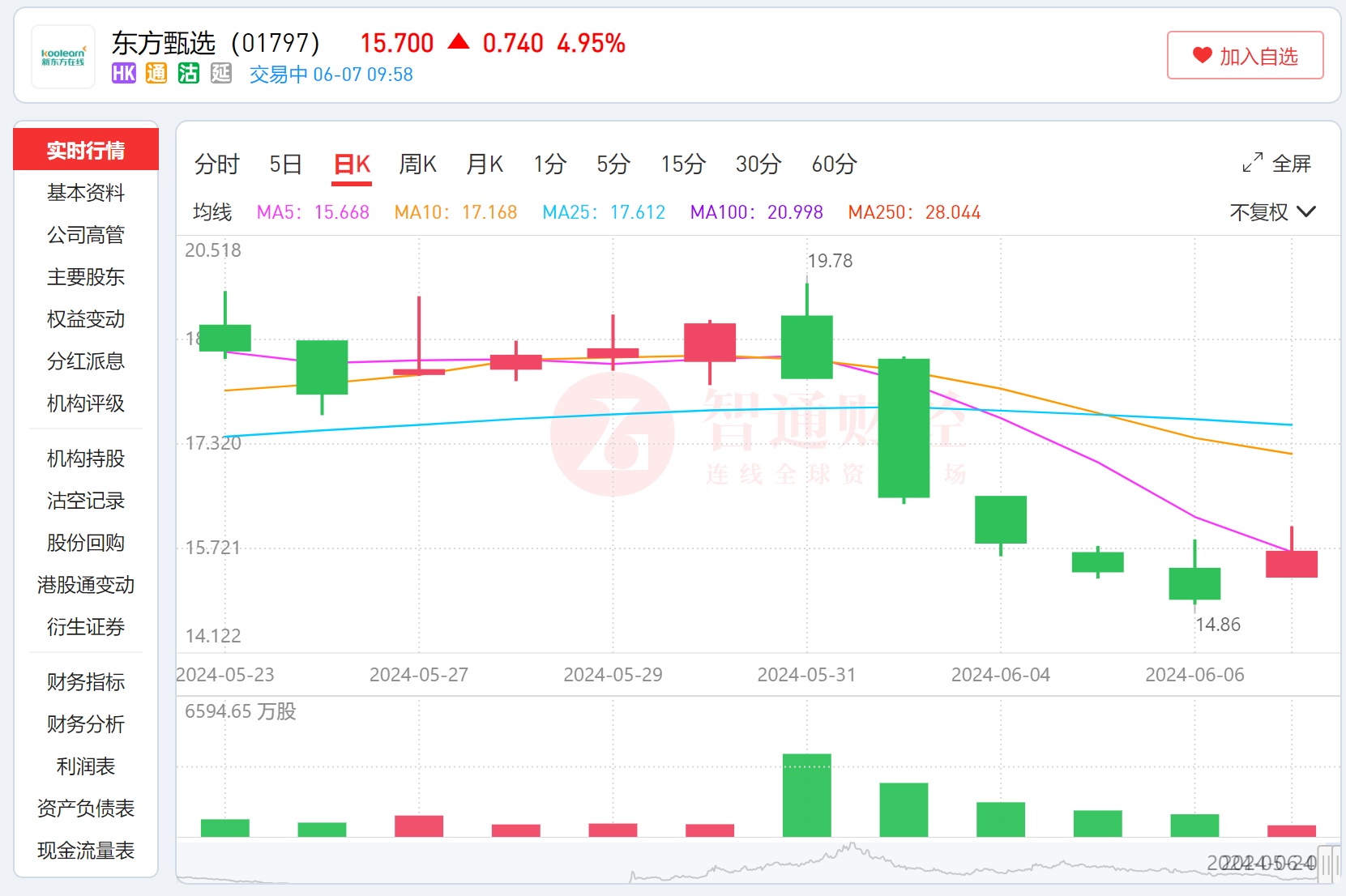The image size is (1346, 896).
Task: Click the MA10: 17.168 indicator label
Action: click(x=455, y=212)
